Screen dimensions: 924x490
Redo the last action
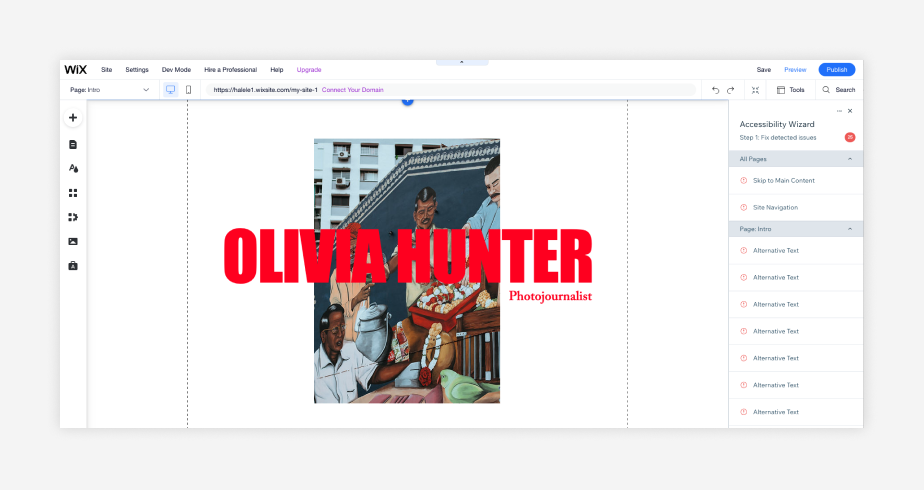(x=731, y=90)
